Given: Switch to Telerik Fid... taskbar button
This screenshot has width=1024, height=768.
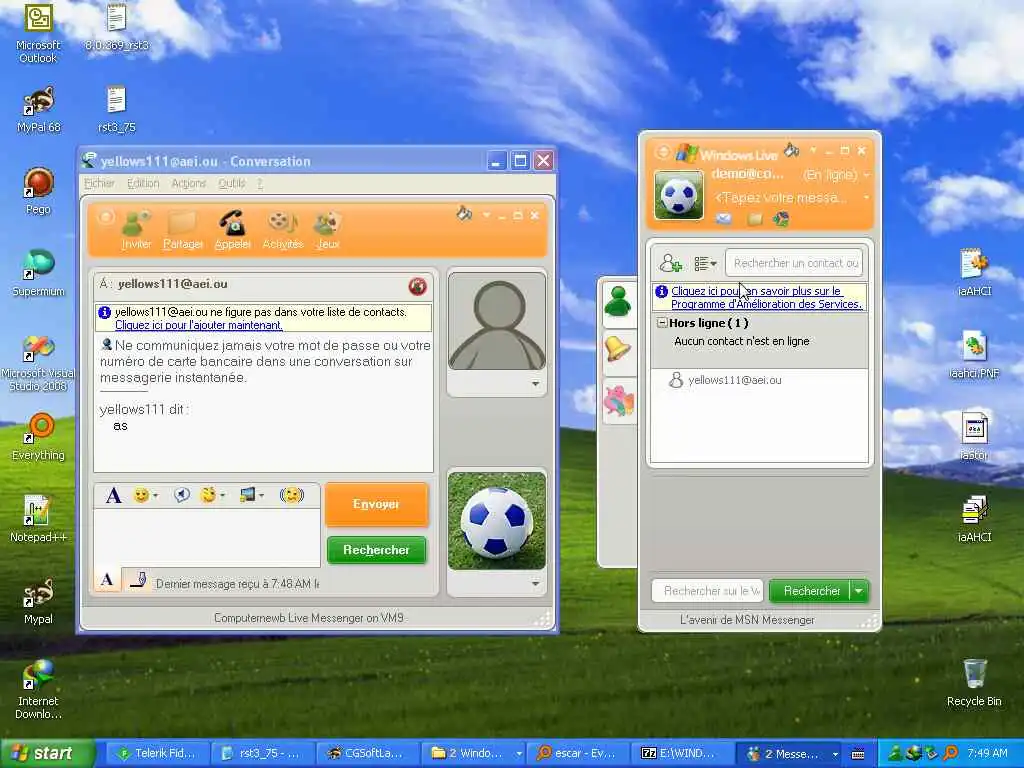Looking at the screenshot, I should point(157,753).
